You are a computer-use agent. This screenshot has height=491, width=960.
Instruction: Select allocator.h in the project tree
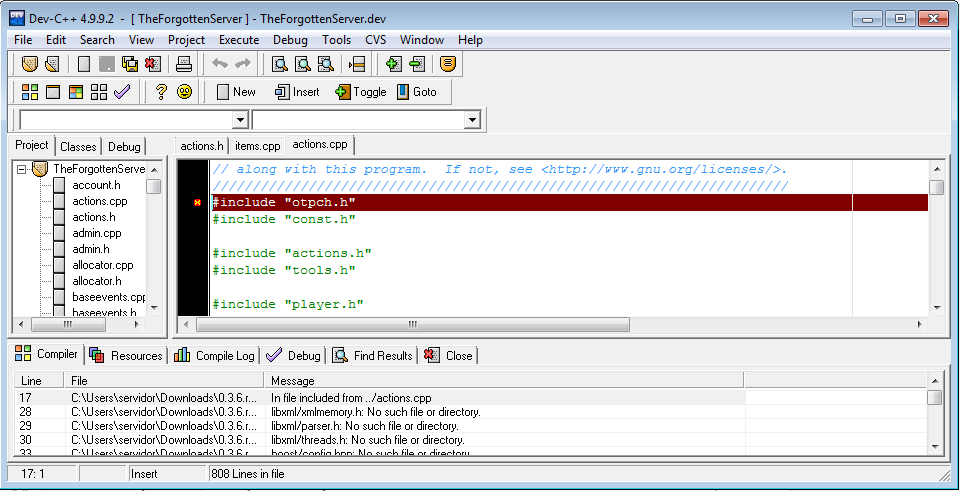coord(97,281)
